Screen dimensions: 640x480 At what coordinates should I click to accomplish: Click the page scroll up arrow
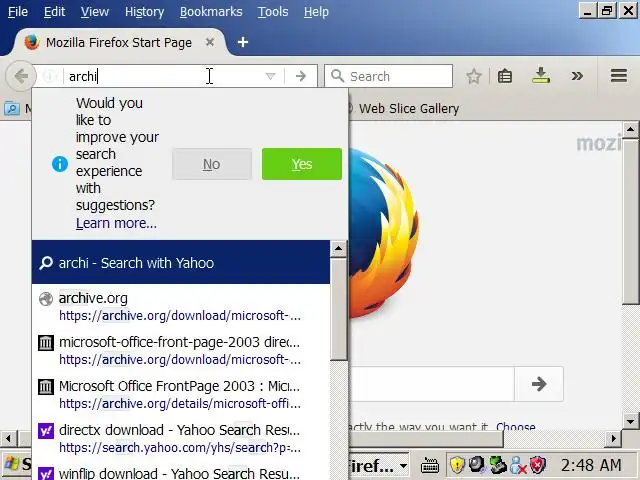click(631, 130)
